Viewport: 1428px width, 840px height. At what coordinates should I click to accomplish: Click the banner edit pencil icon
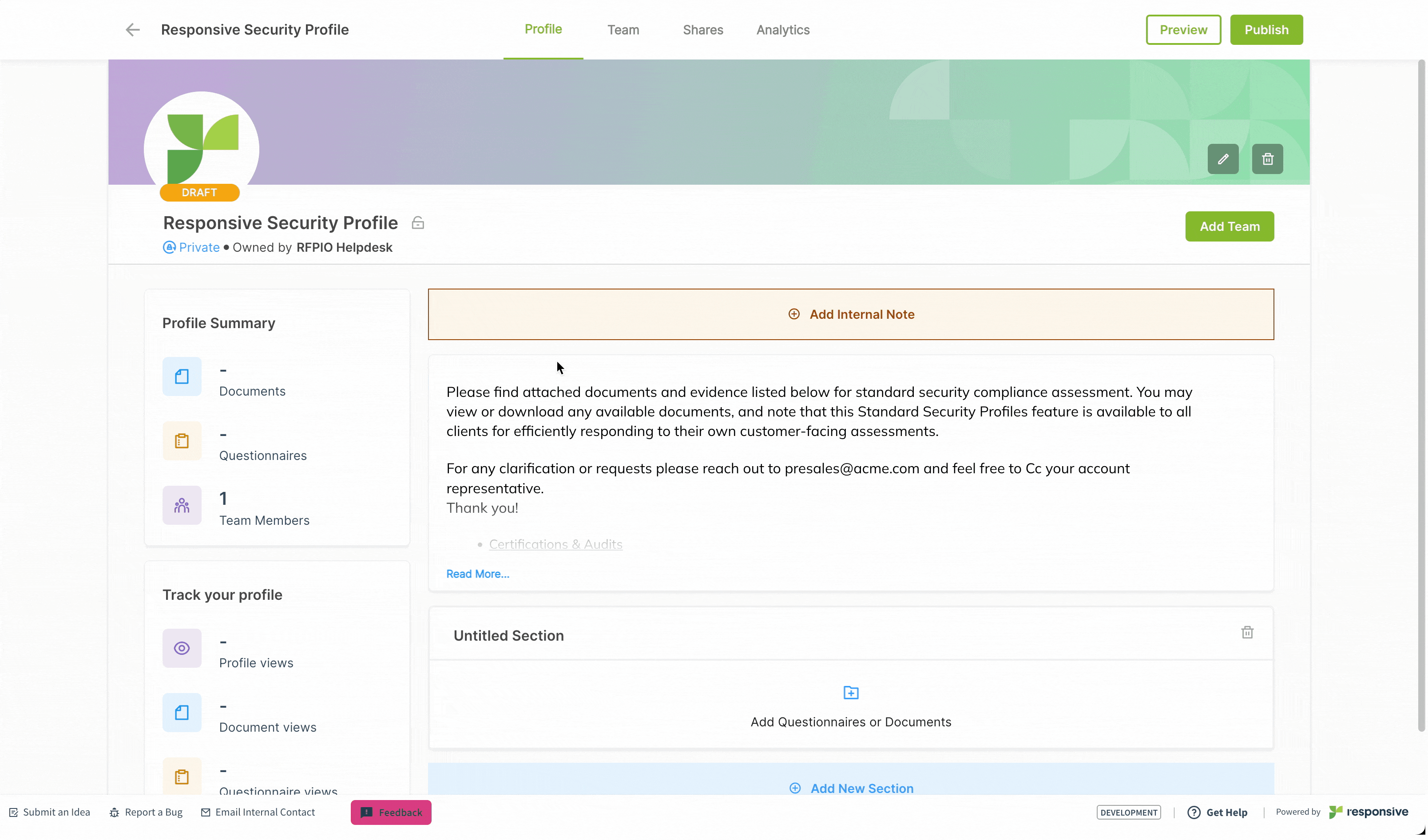pyautogui.click(x=1223, y=159)
